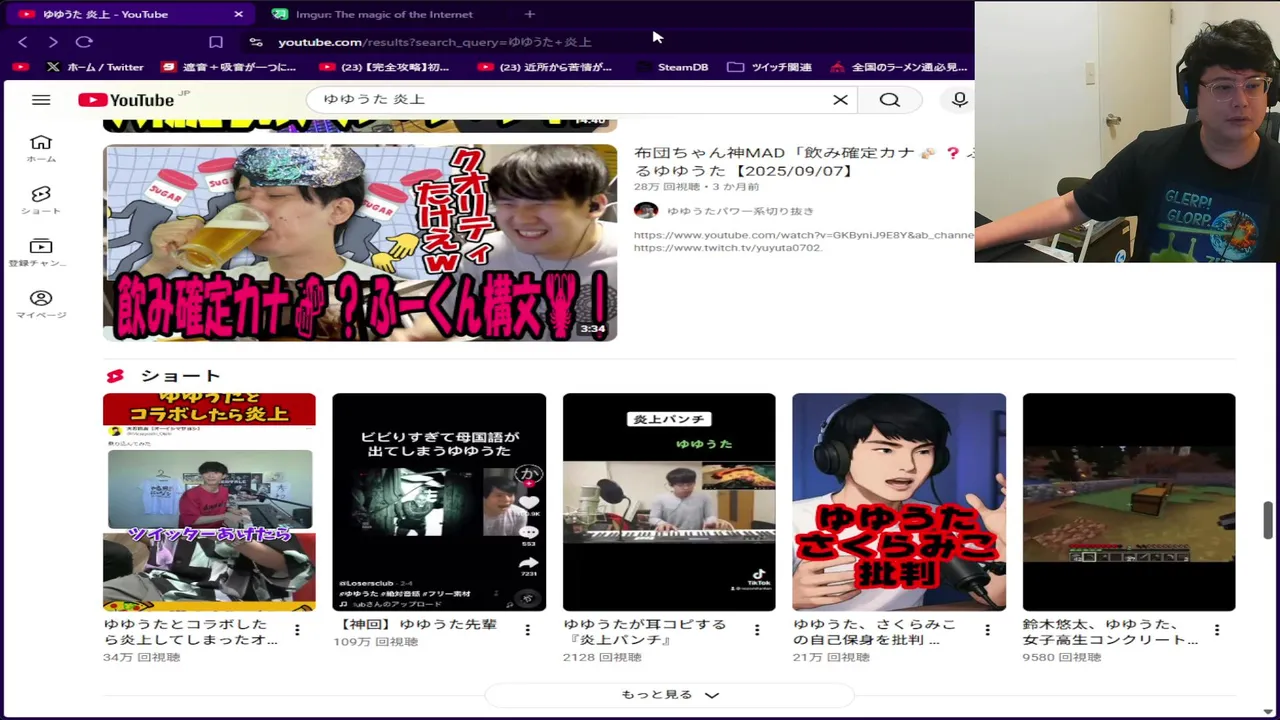Open new browser tab with plus
1280x720 pixels.
[x=530, y=14]
